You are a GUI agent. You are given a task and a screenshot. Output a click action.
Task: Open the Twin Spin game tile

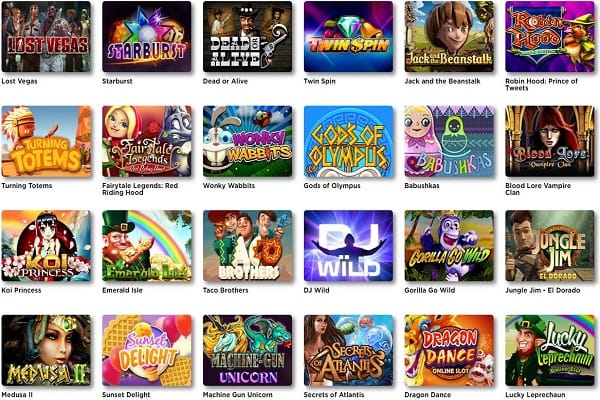349,37
